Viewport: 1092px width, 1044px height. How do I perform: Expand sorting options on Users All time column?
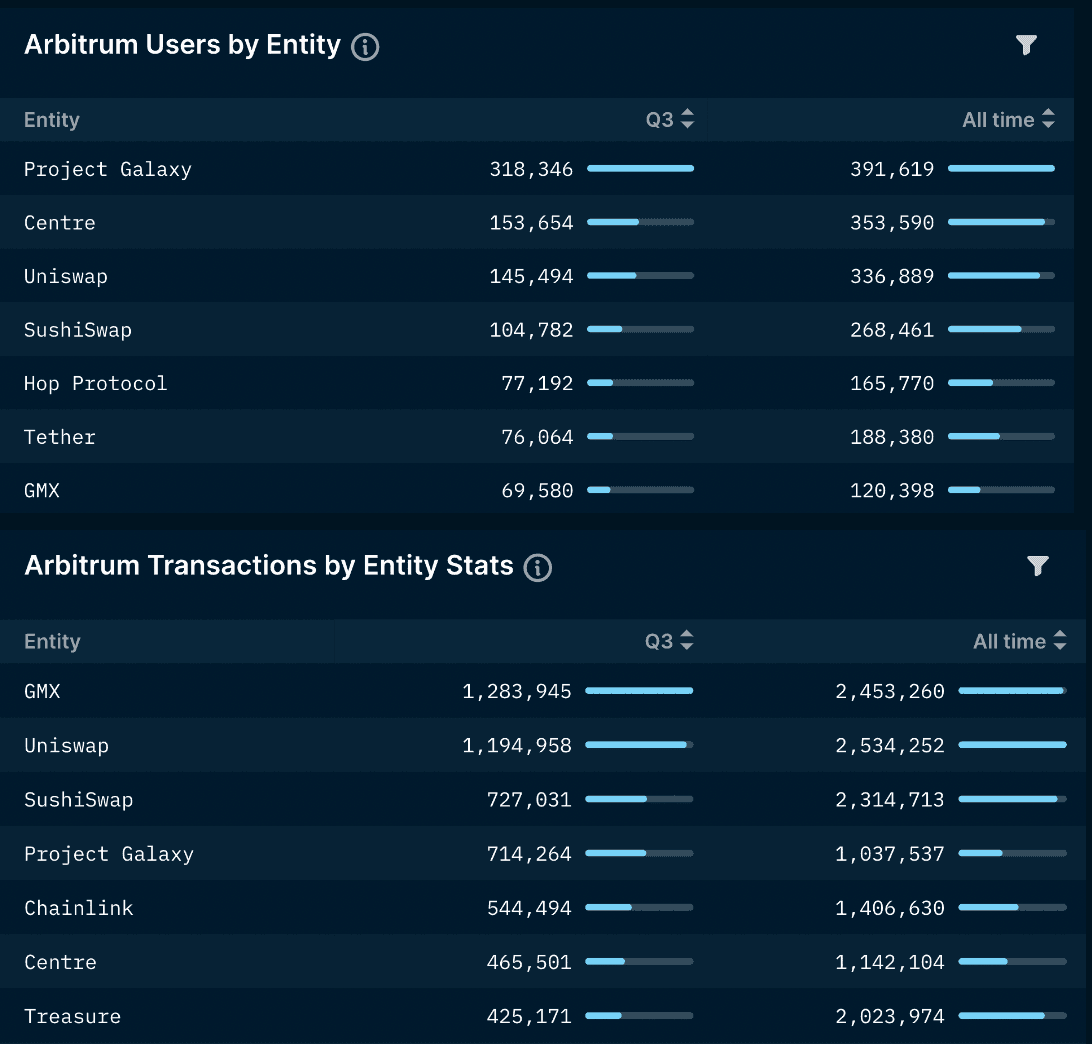(1048, 118)
